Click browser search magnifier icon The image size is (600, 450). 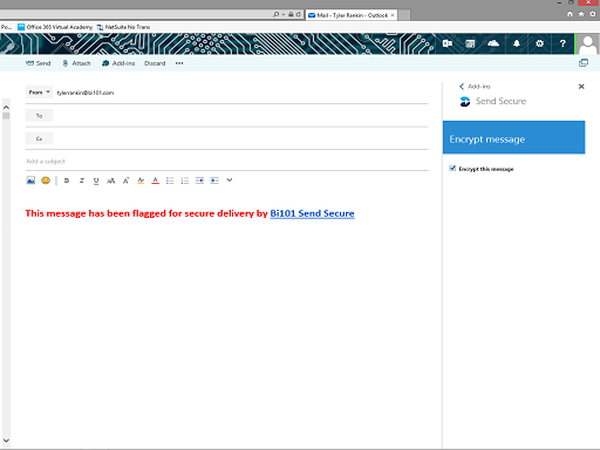pyautogui.click(x=276, y=15)
